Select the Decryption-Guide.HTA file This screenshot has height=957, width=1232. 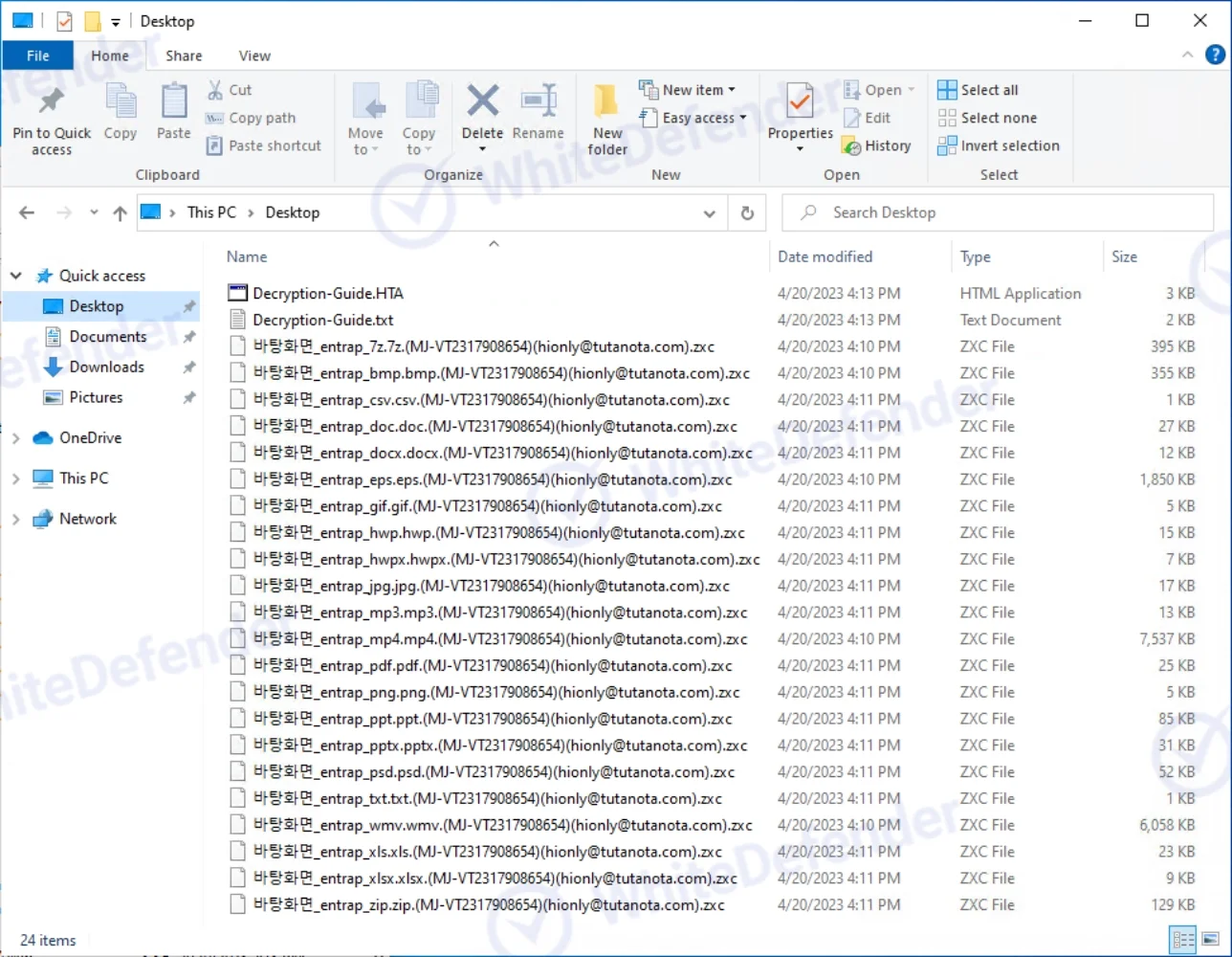point(327,294)
